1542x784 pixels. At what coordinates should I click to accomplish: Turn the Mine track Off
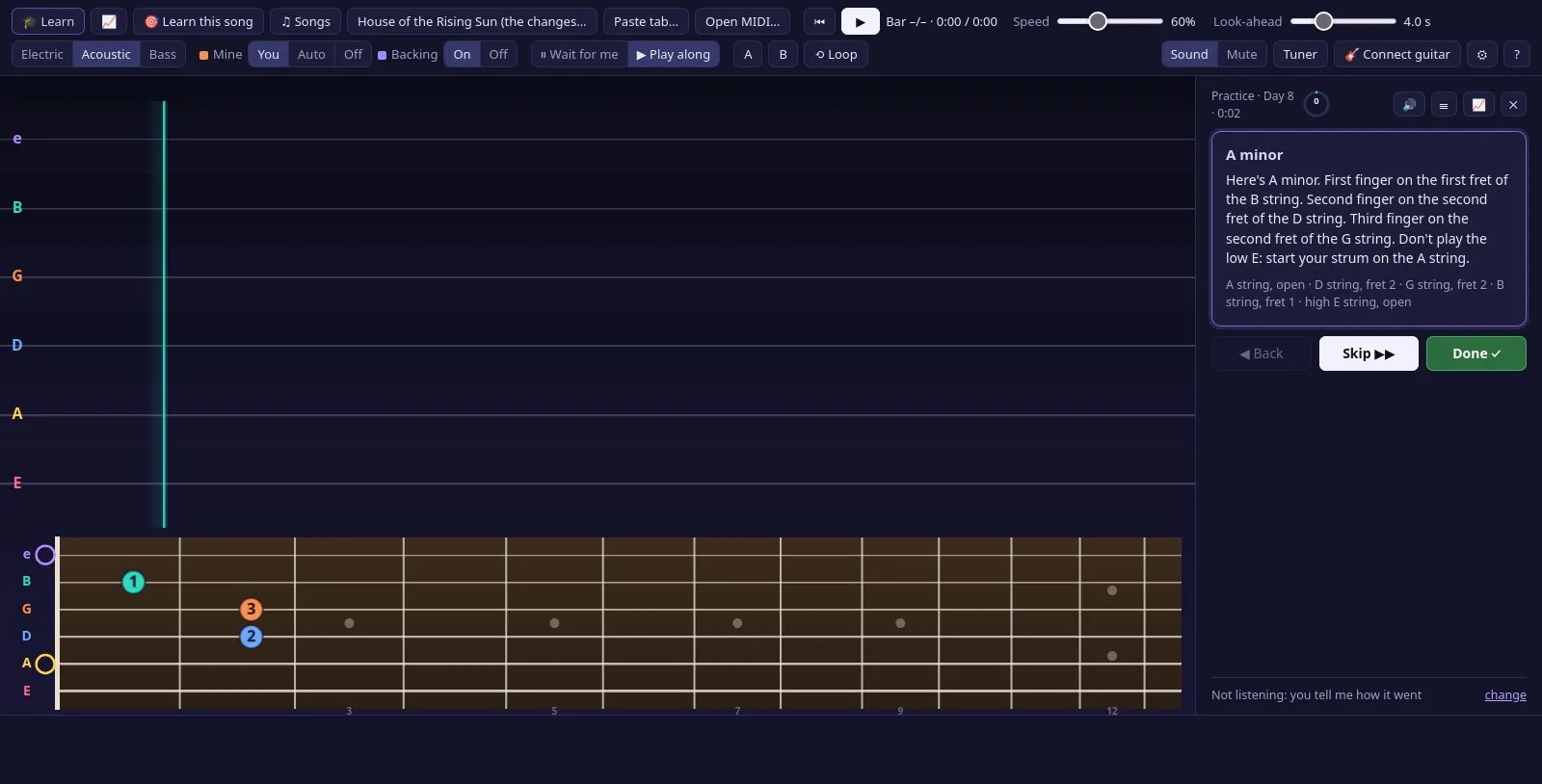coord(353,55)
